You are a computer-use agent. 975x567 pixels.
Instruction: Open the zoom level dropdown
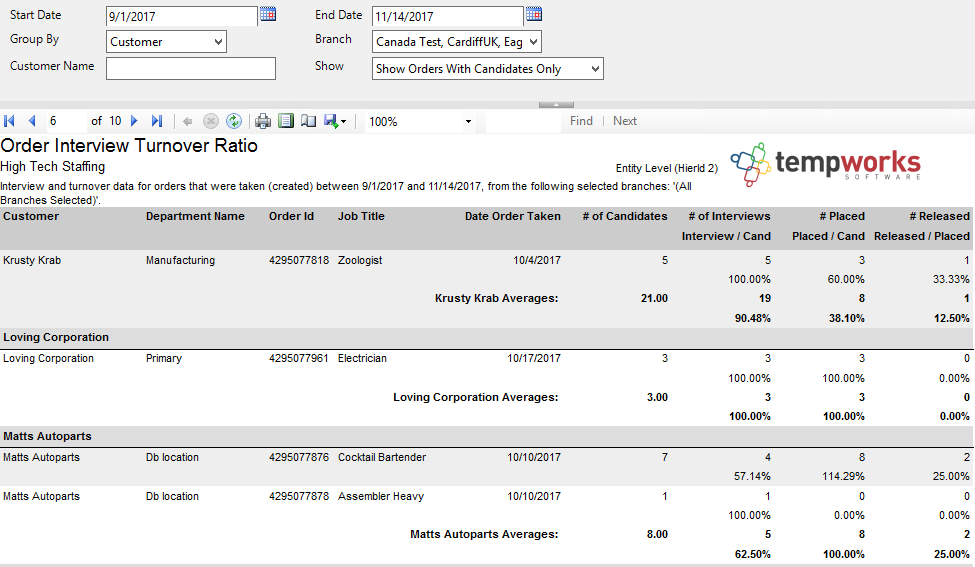tap(468, 122)
